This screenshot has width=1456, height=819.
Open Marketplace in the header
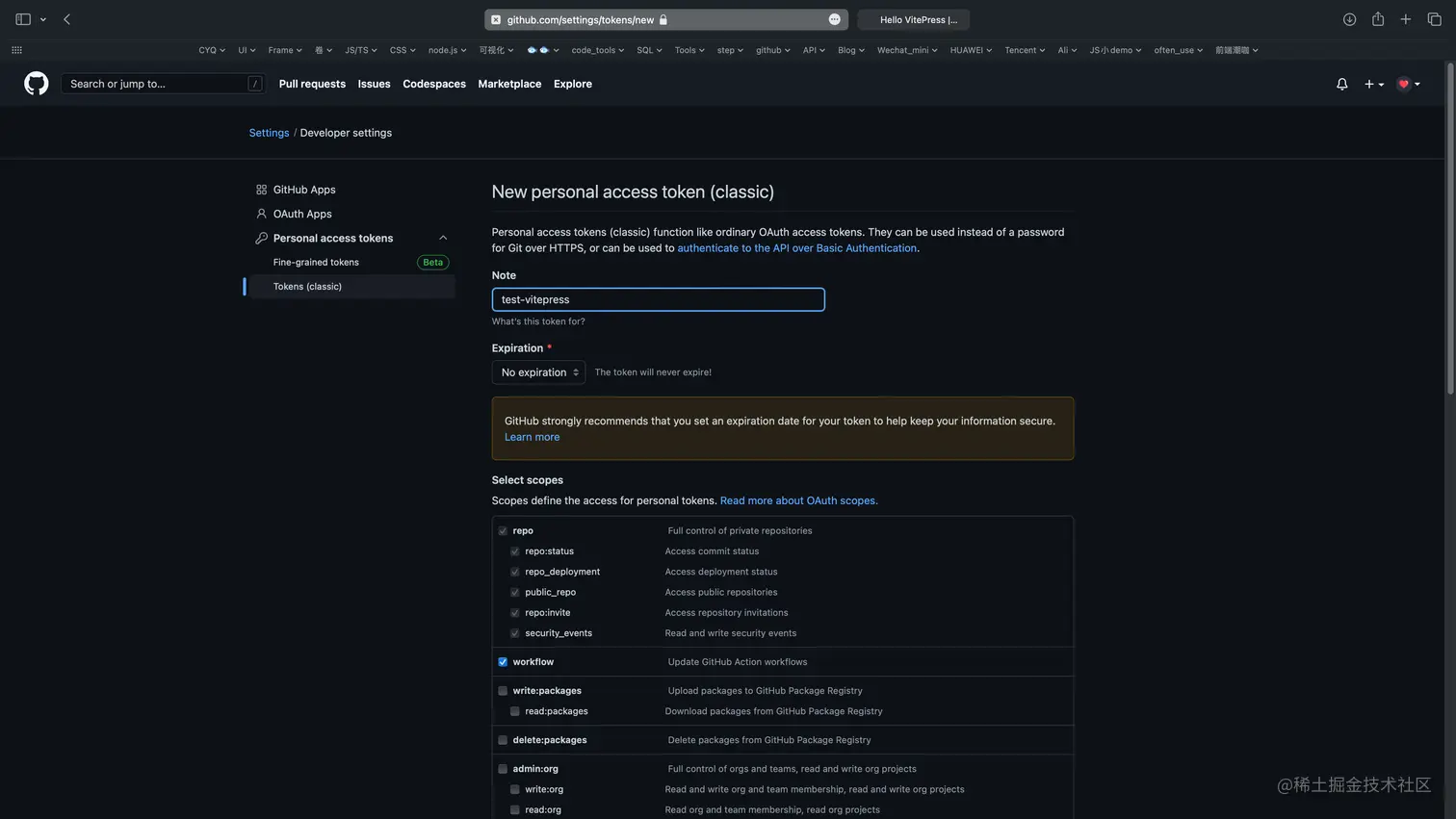click(x=509, y=84)
